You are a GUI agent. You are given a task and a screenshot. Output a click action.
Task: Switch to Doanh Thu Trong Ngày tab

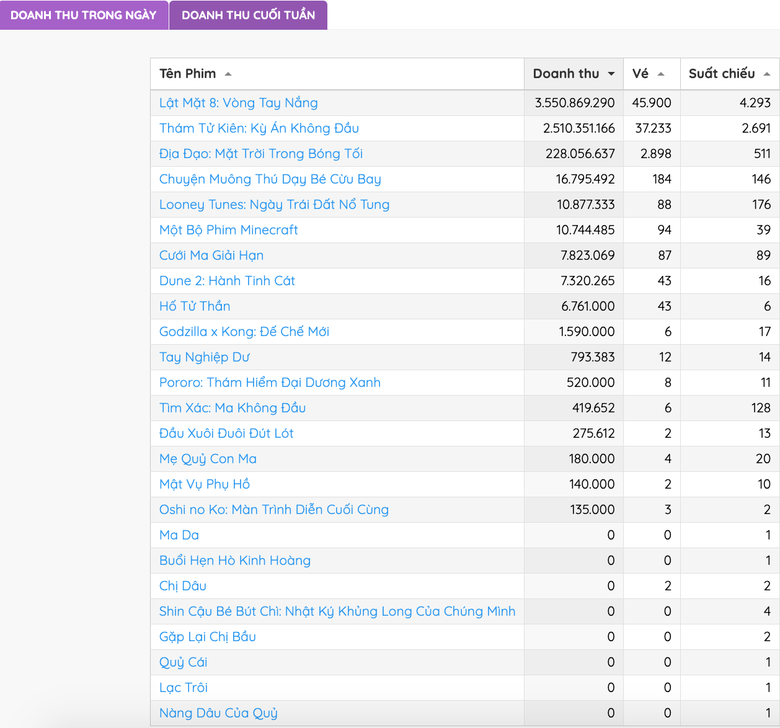(83, 15)
